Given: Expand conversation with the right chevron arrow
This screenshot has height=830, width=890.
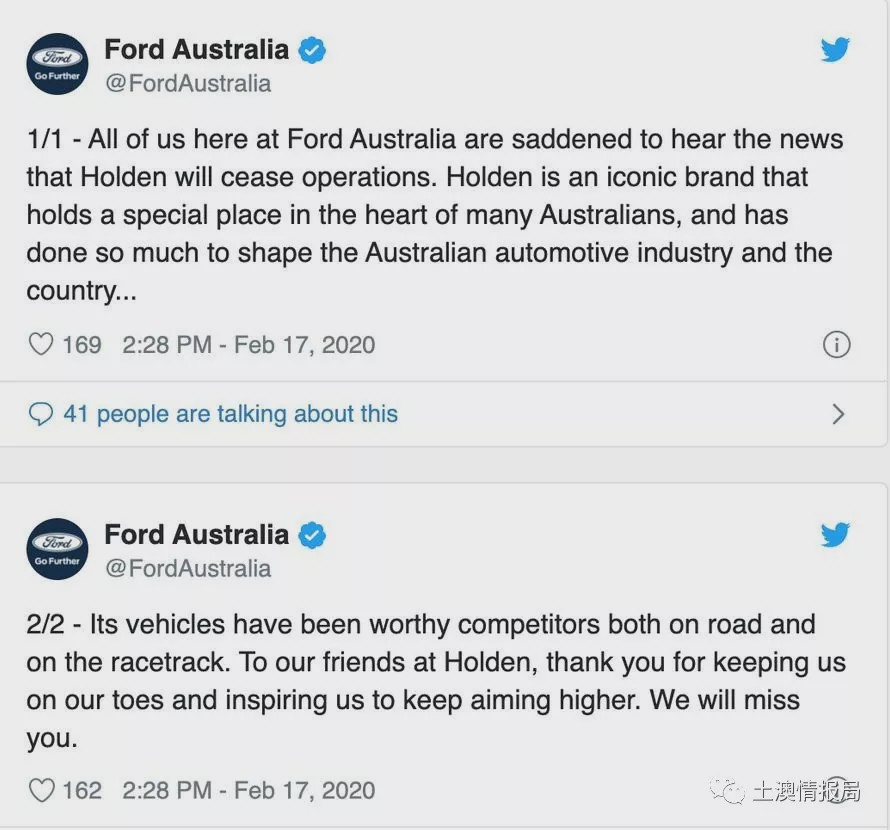Looking at the screenshot, I should pyautogui.click(x=838, y=414).
